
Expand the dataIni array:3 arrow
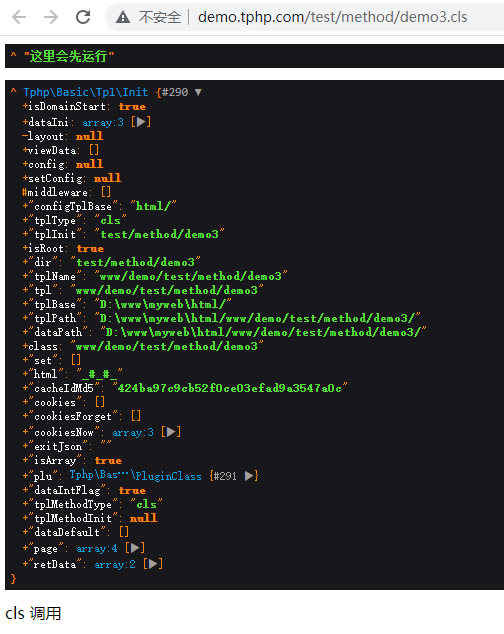click(141, 122)
